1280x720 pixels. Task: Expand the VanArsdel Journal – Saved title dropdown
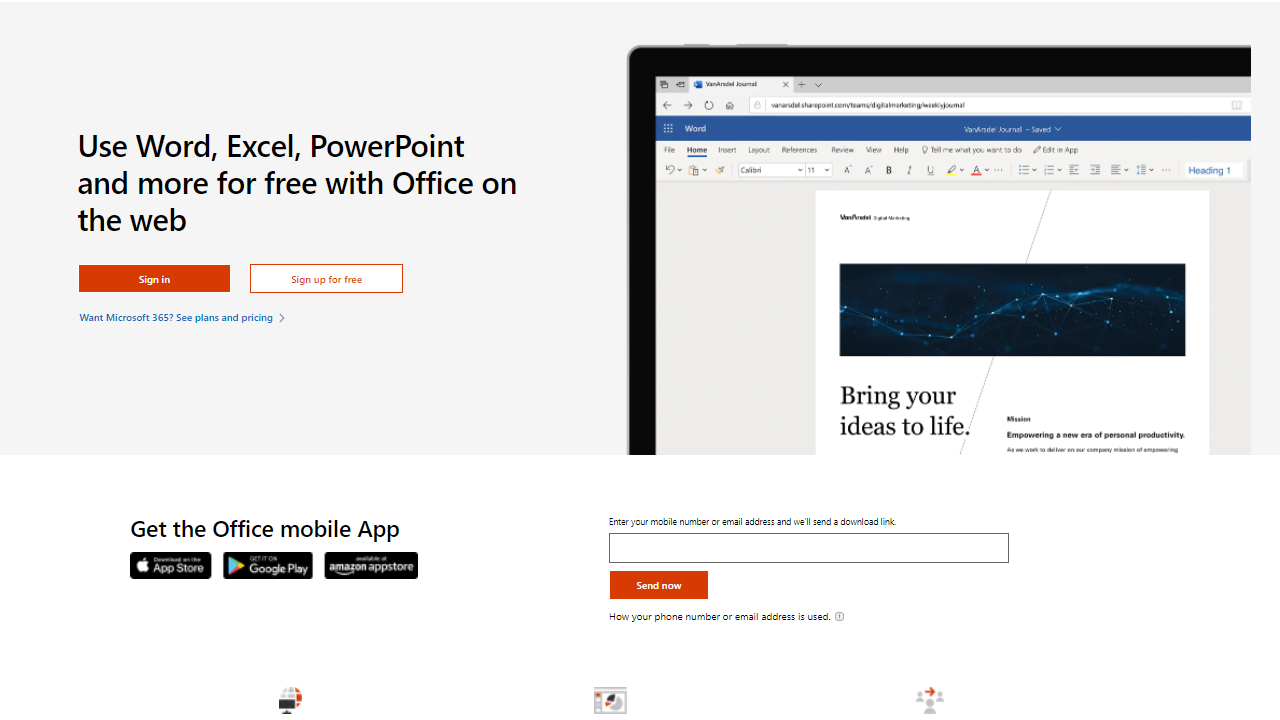point(1058,129)
